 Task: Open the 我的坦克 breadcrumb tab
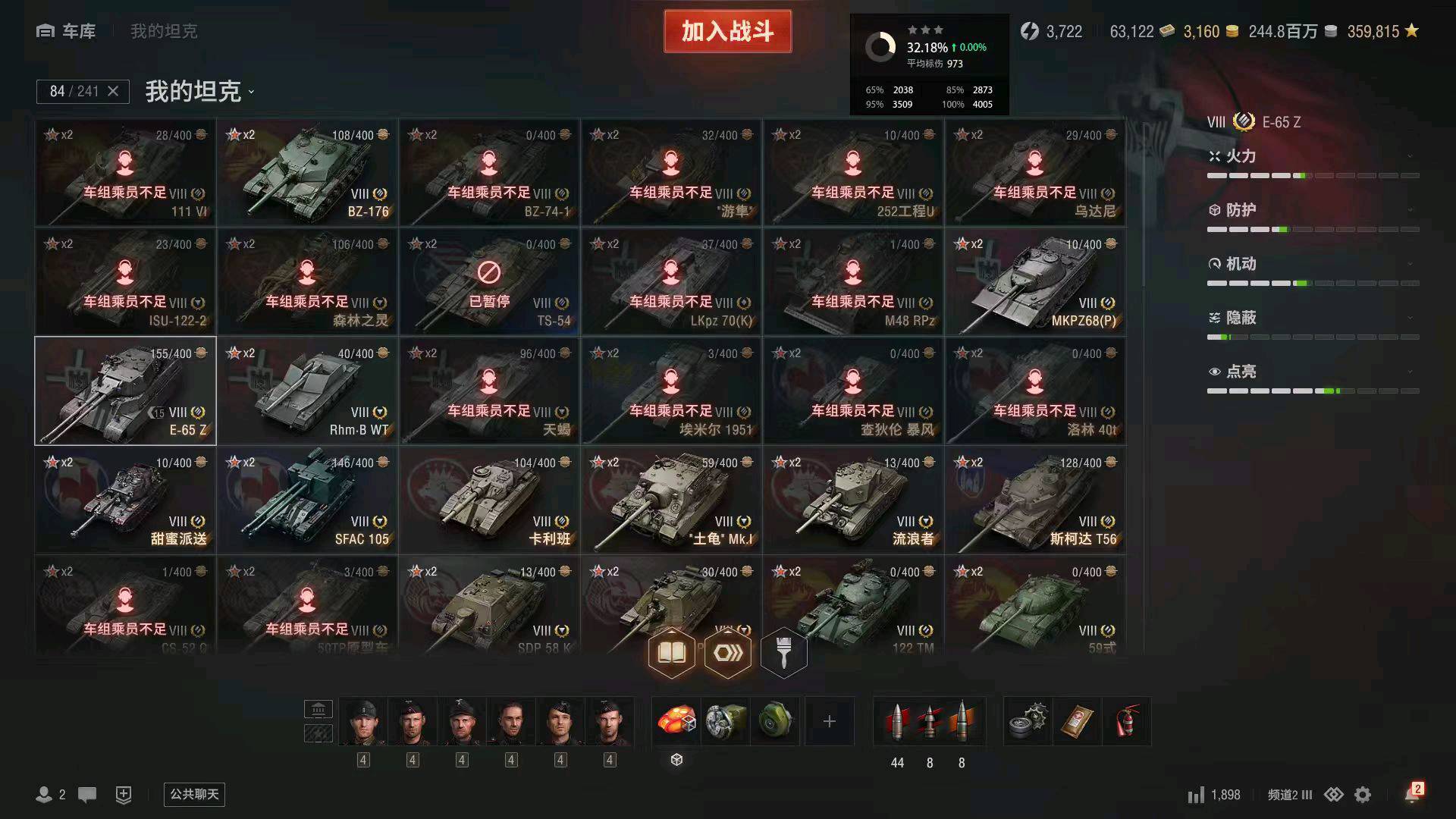click(x=164, y=31)
